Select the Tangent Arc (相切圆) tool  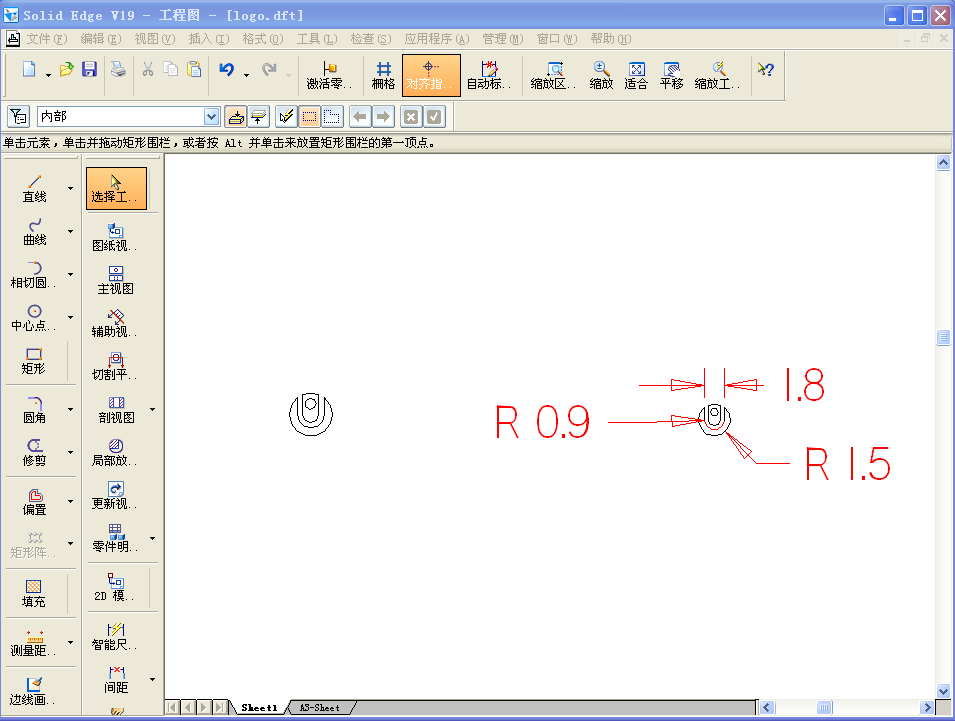(35, 275)
